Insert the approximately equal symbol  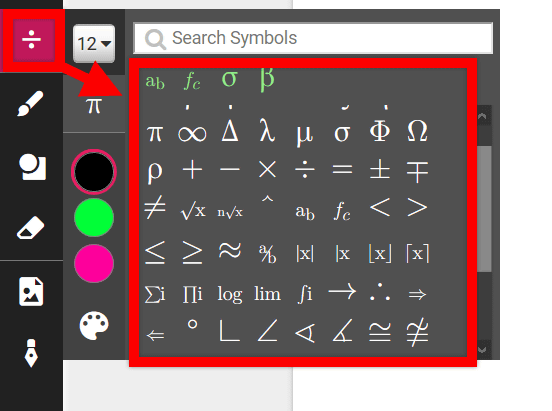(230, 250)
